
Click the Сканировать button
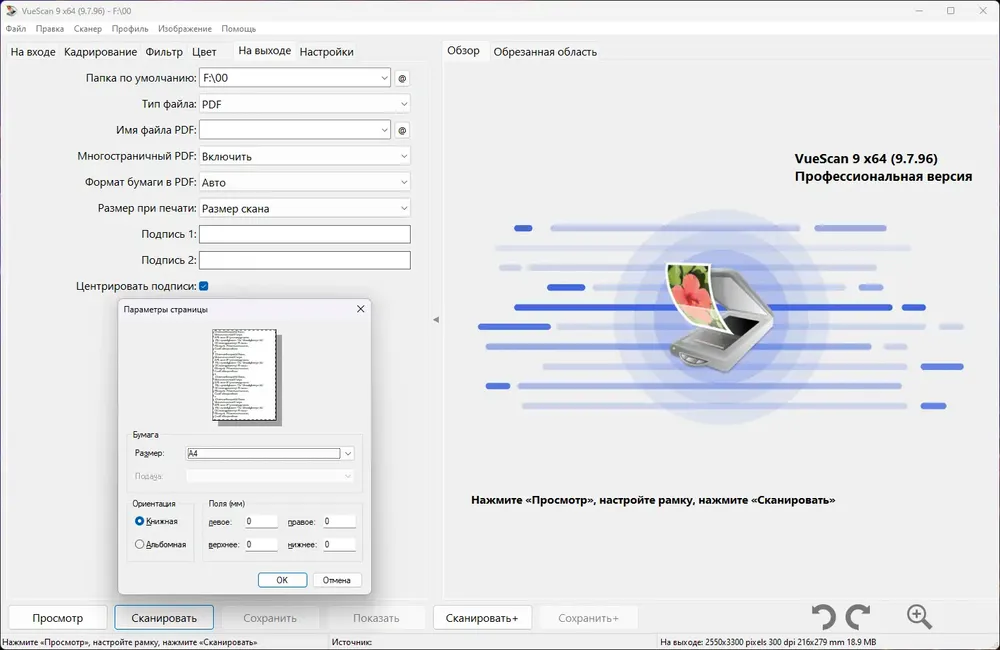tap(164, 617)
